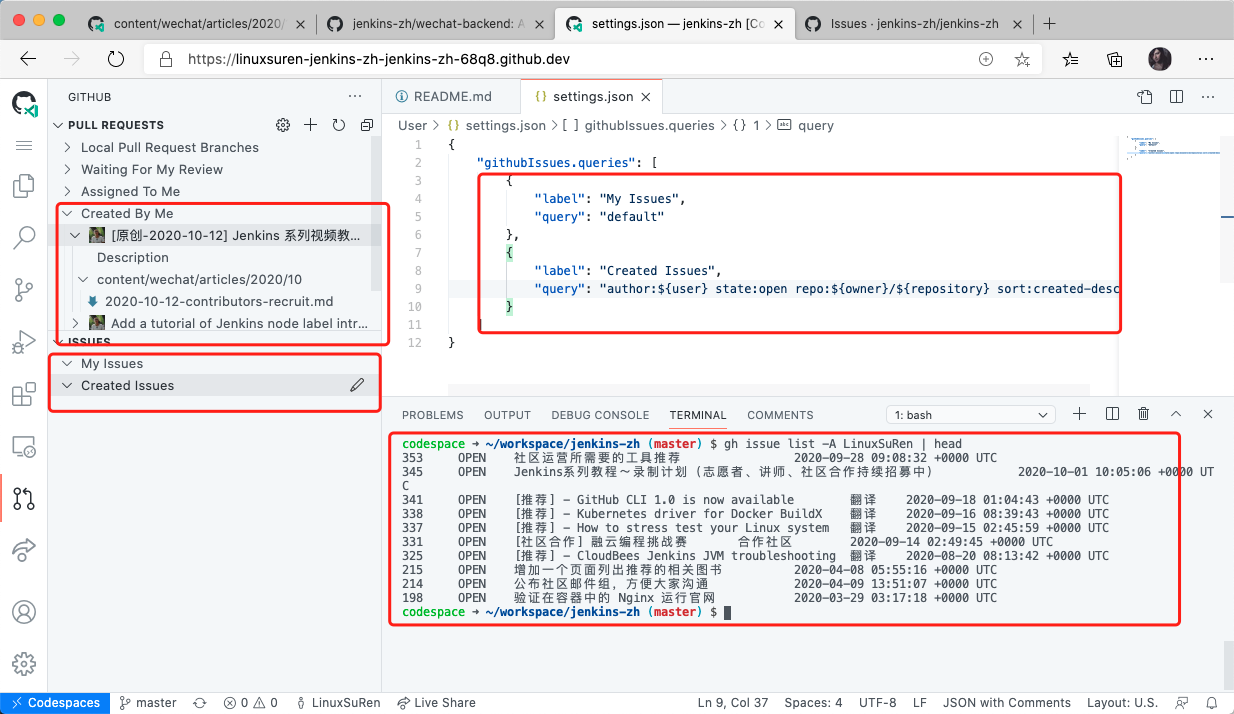
Task: Open the PR Description item
Action: (133, 257)
